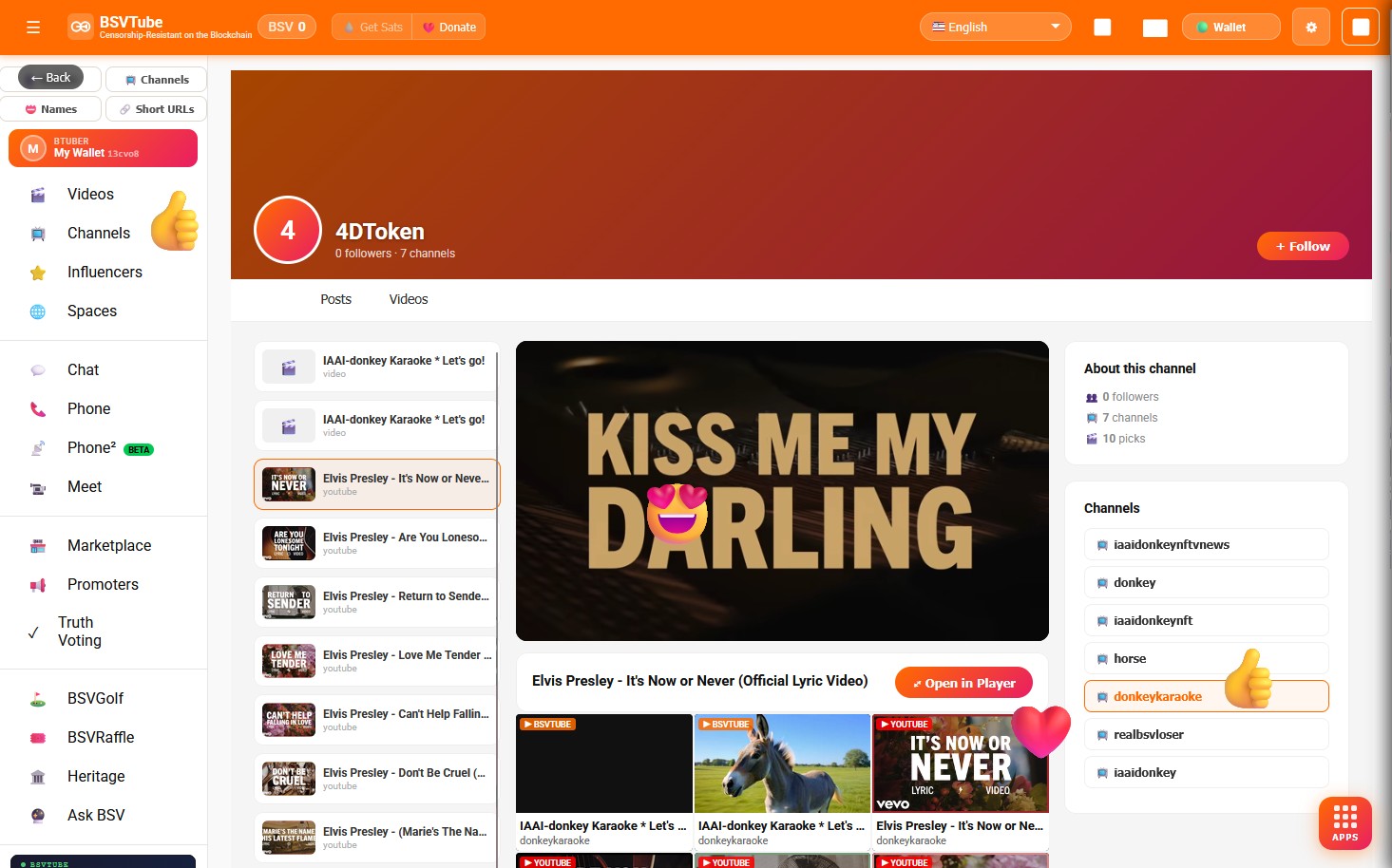
Task: Select Are You Lonesome Tonight playlist item
Action: (x=376, y=543)
